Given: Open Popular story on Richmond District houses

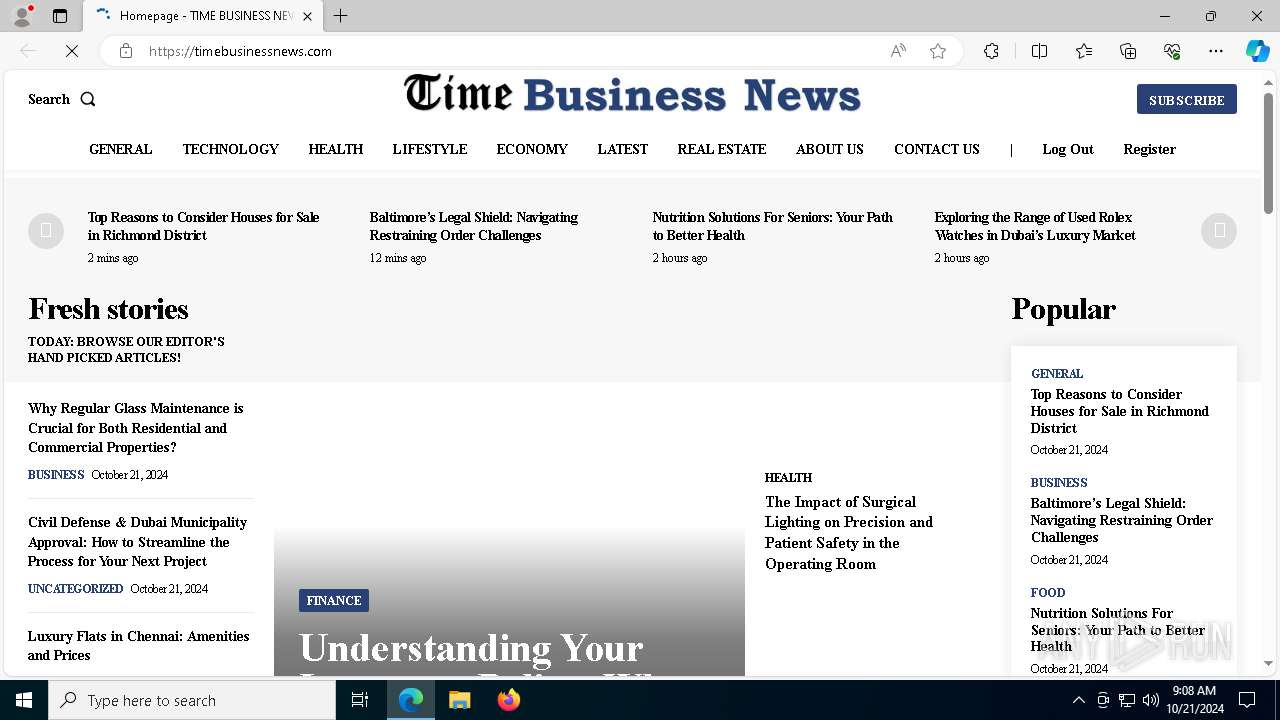Looking at the screenshot, I should coord(1120,411).
